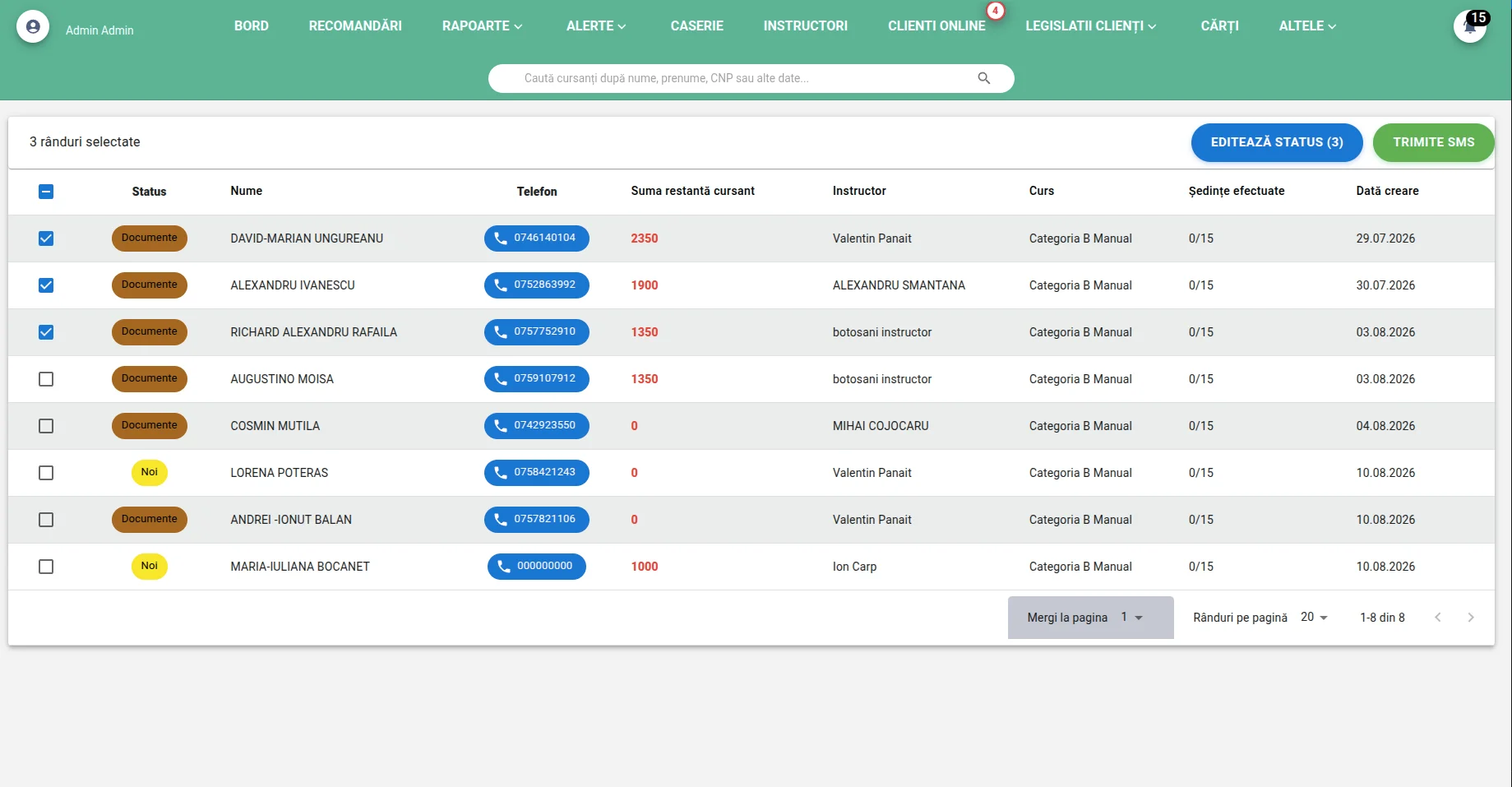Call phone number 000000000

(537, 567)
